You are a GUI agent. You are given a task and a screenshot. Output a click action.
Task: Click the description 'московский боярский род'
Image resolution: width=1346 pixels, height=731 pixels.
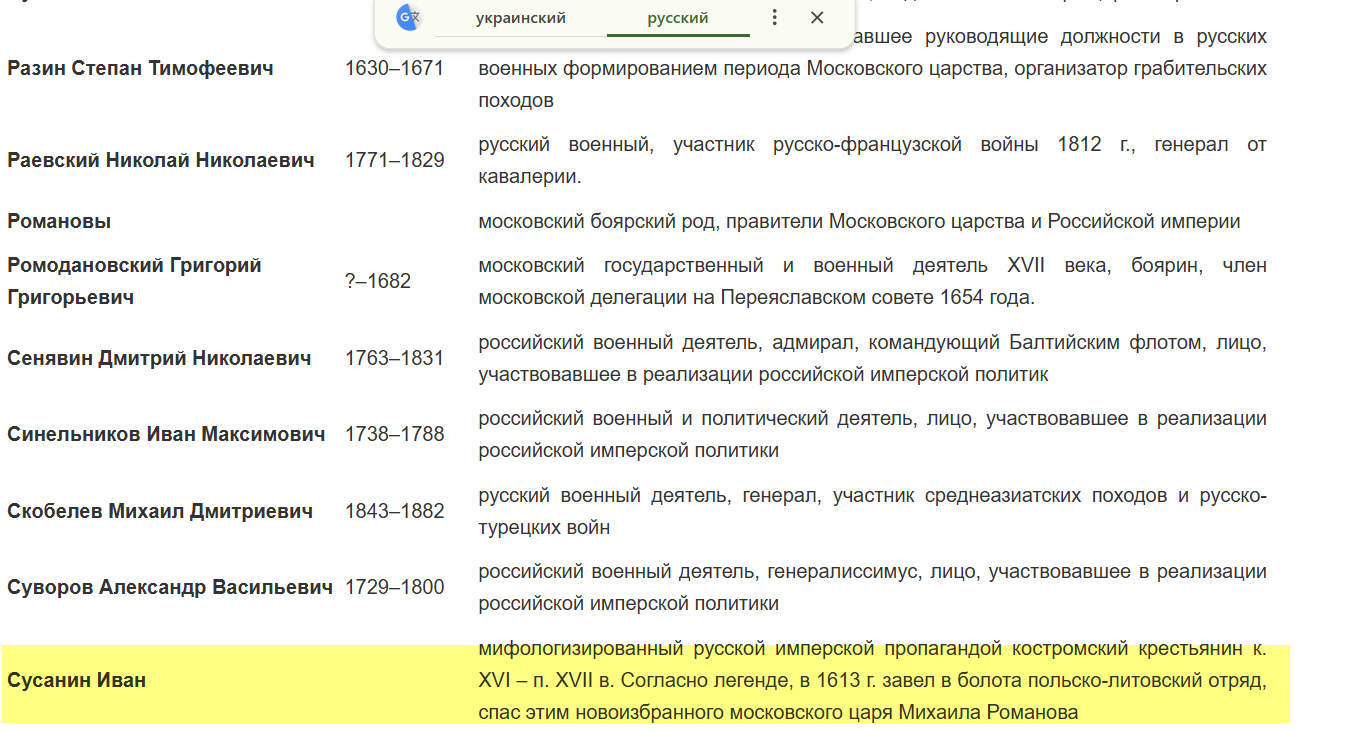tap(859, 221)
